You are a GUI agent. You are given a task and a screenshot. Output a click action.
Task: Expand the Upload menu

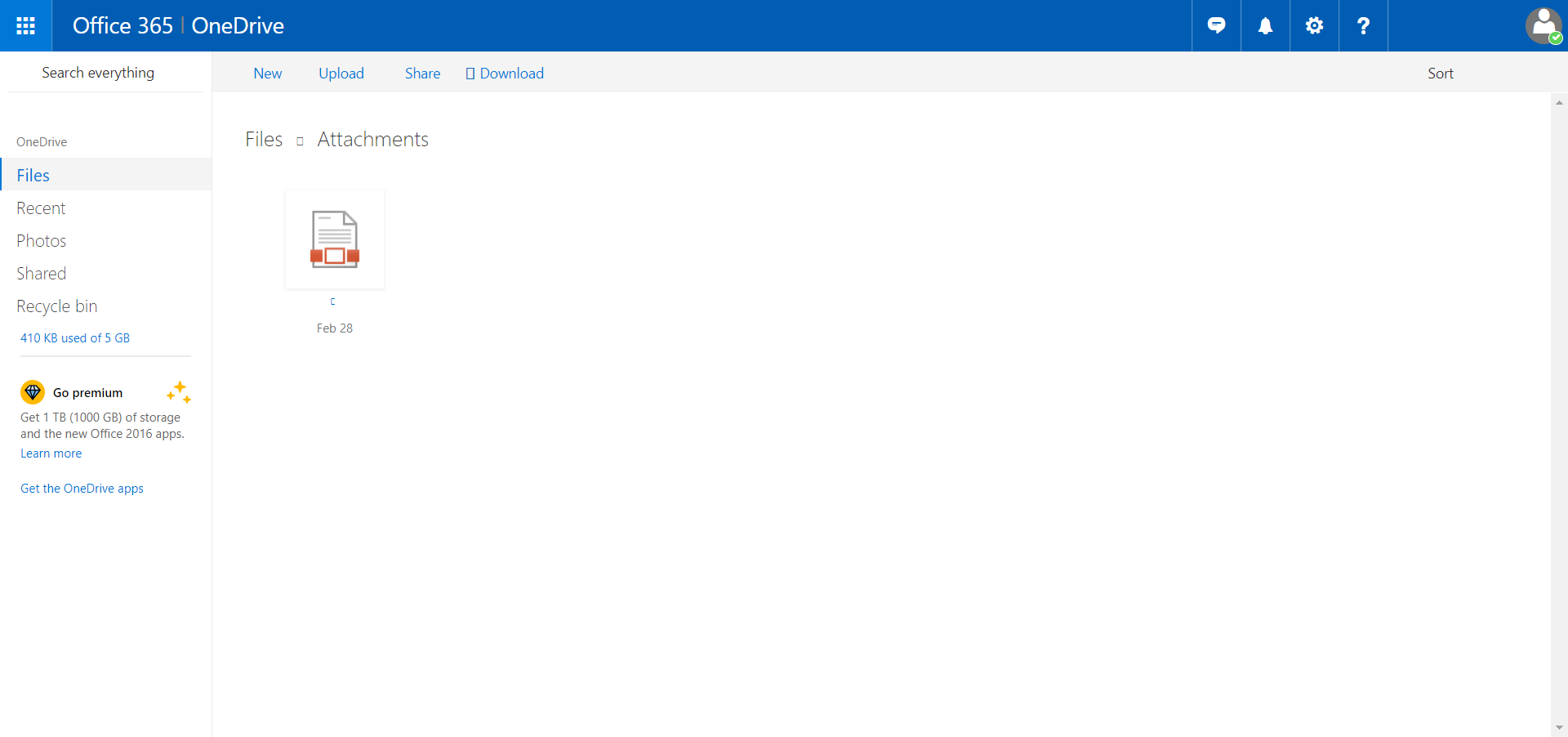[341, 74]
